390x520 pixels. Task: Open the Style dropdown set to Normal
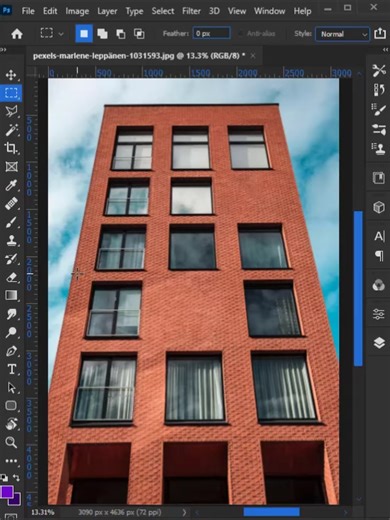(x=342, y=34)
